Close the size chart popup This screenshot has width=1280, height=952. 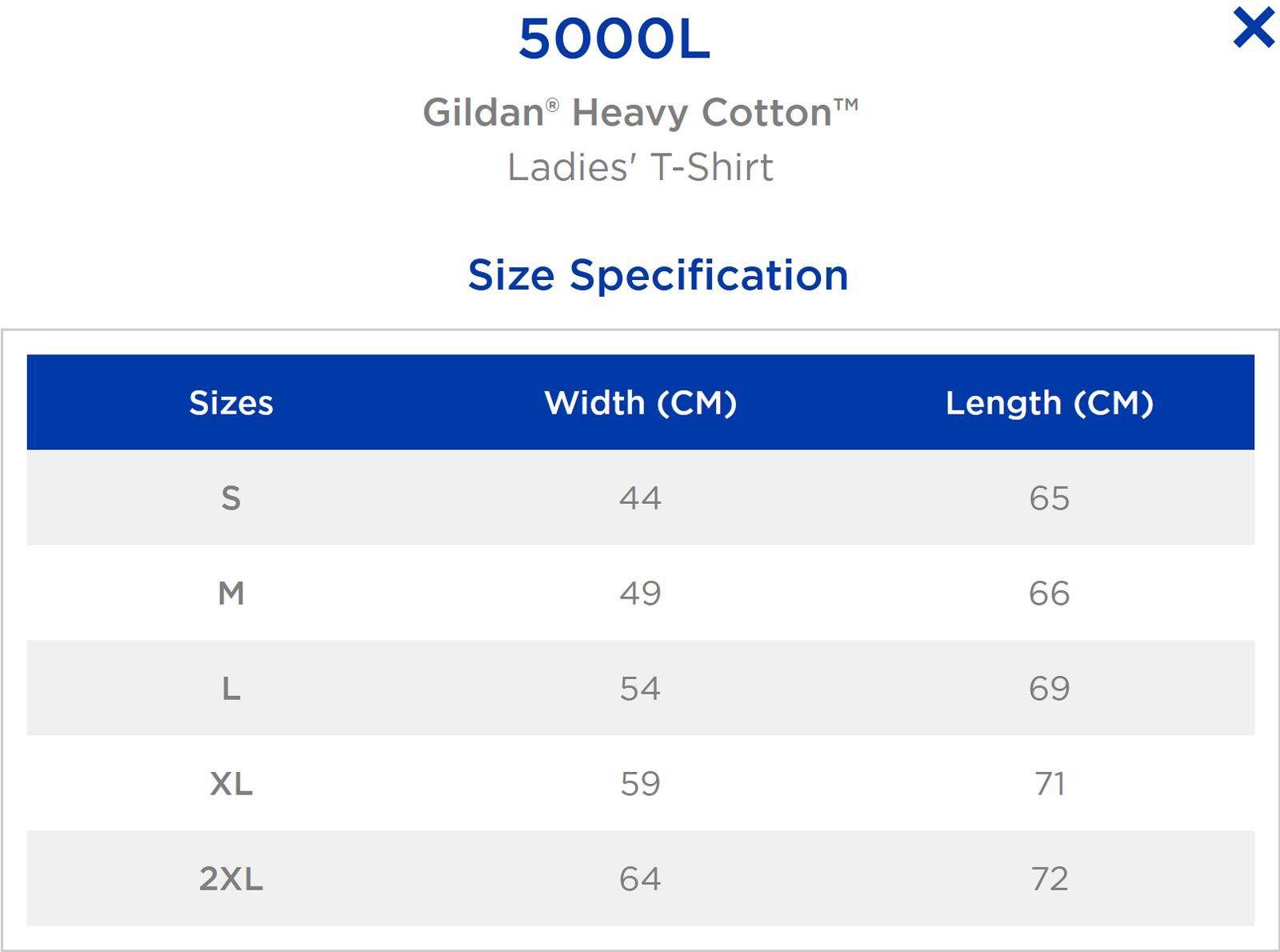1254,27
